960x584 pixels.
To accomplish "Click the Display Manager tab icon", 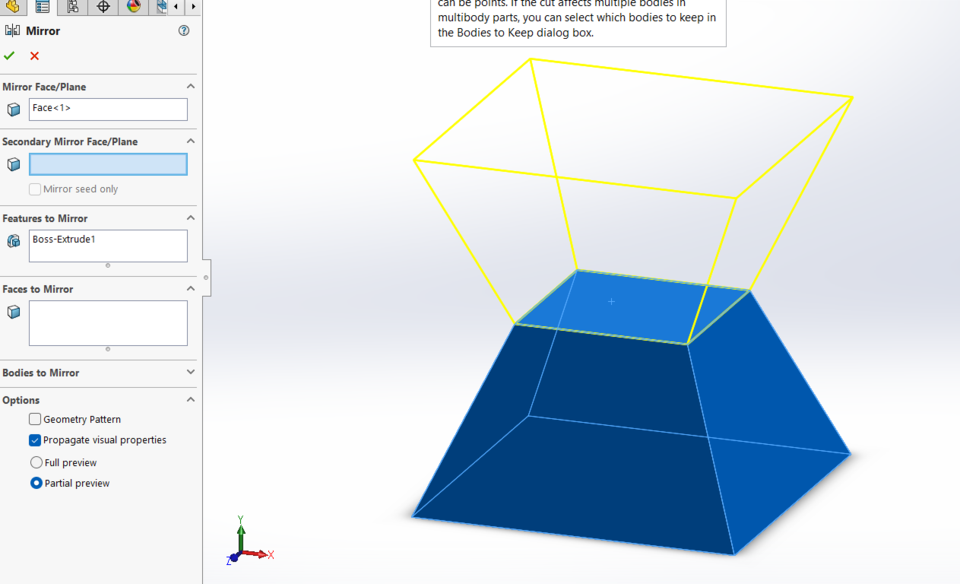I will pos(163,7).
